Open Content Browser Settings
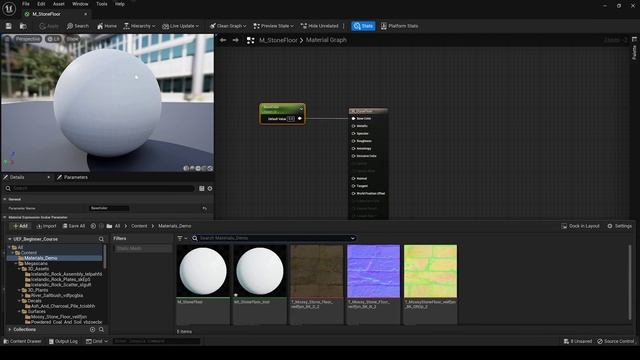This screenshot has height=360, width=640. point(619,226)
